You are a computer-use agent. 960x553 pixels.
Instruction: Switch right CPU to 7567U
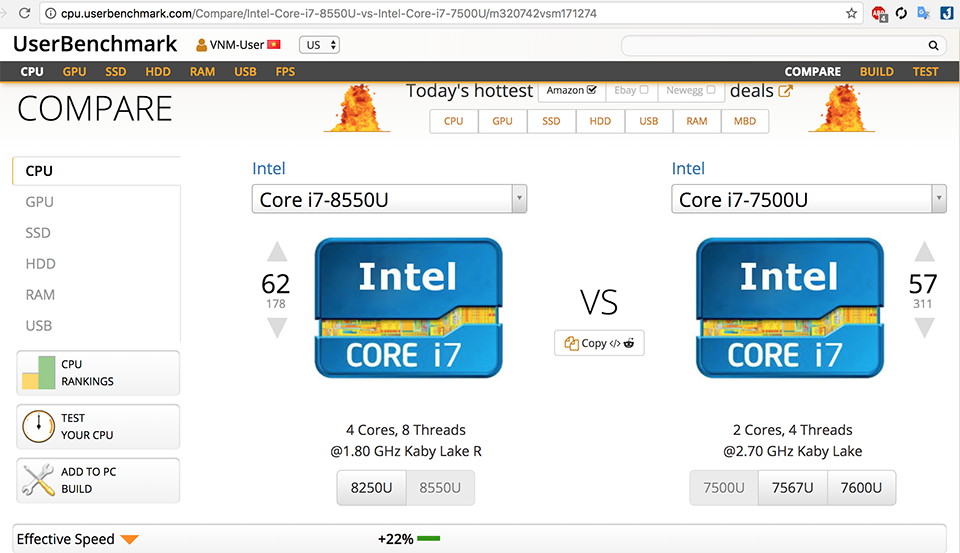(x=792, y=487)
